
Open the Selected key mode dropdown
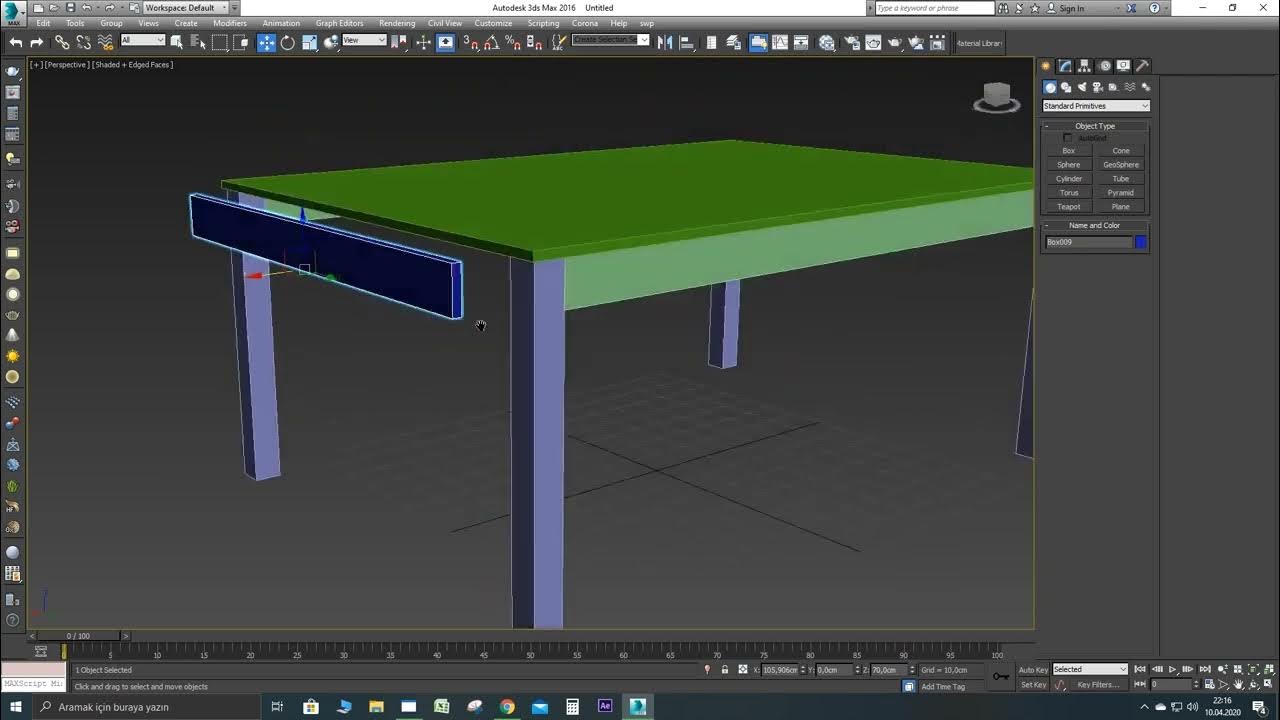pyautogui.click(x=1090, y=669)
